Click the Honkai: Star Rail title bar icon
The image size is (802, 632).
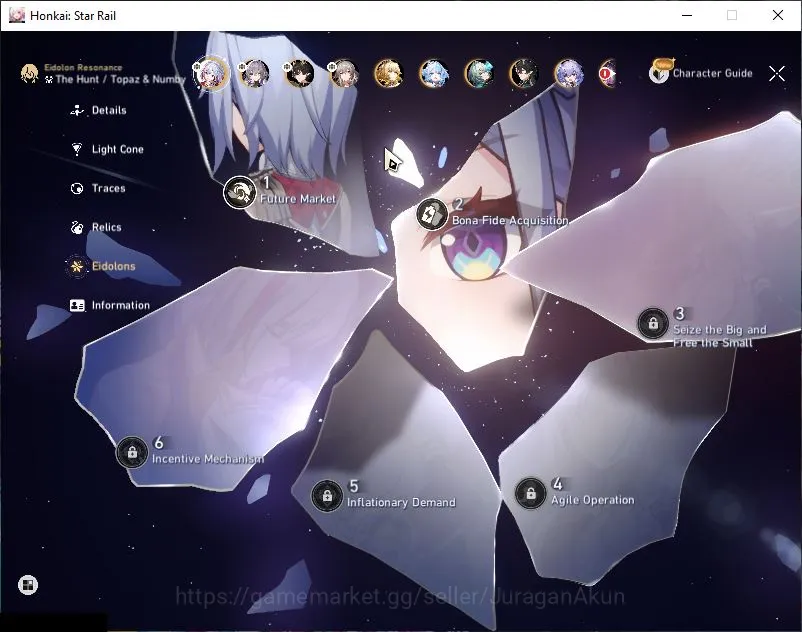tap(17, 15)
